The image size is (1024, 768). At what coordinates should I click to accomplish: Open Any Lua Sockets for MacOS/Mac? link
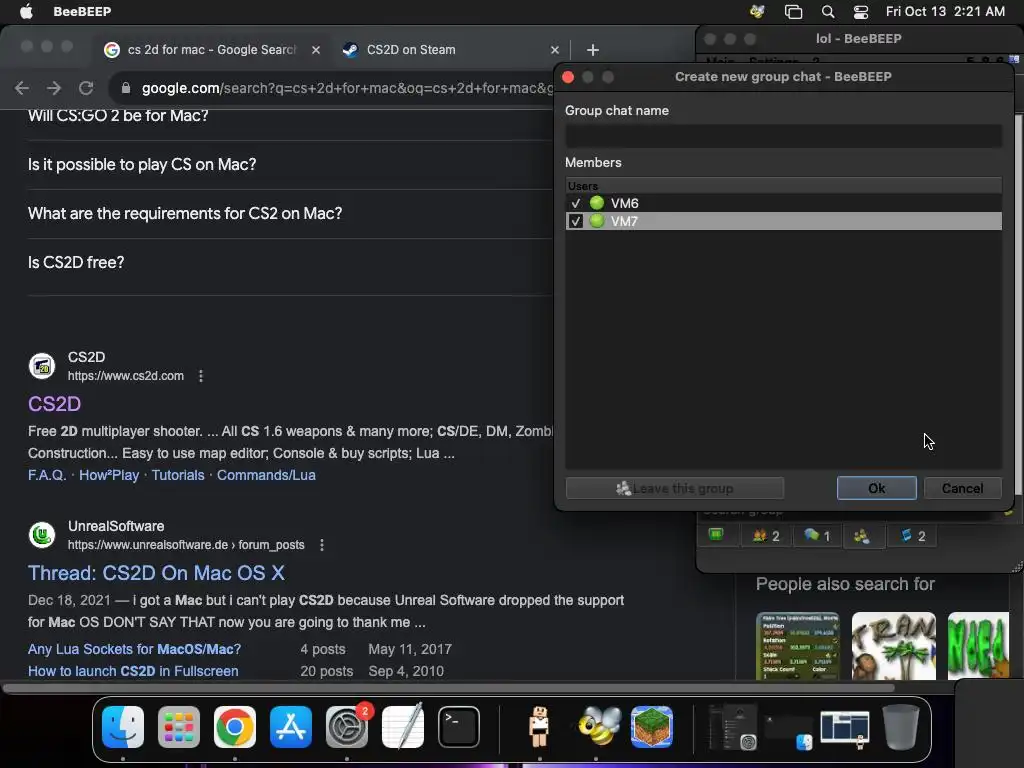(x=135, y=649)
